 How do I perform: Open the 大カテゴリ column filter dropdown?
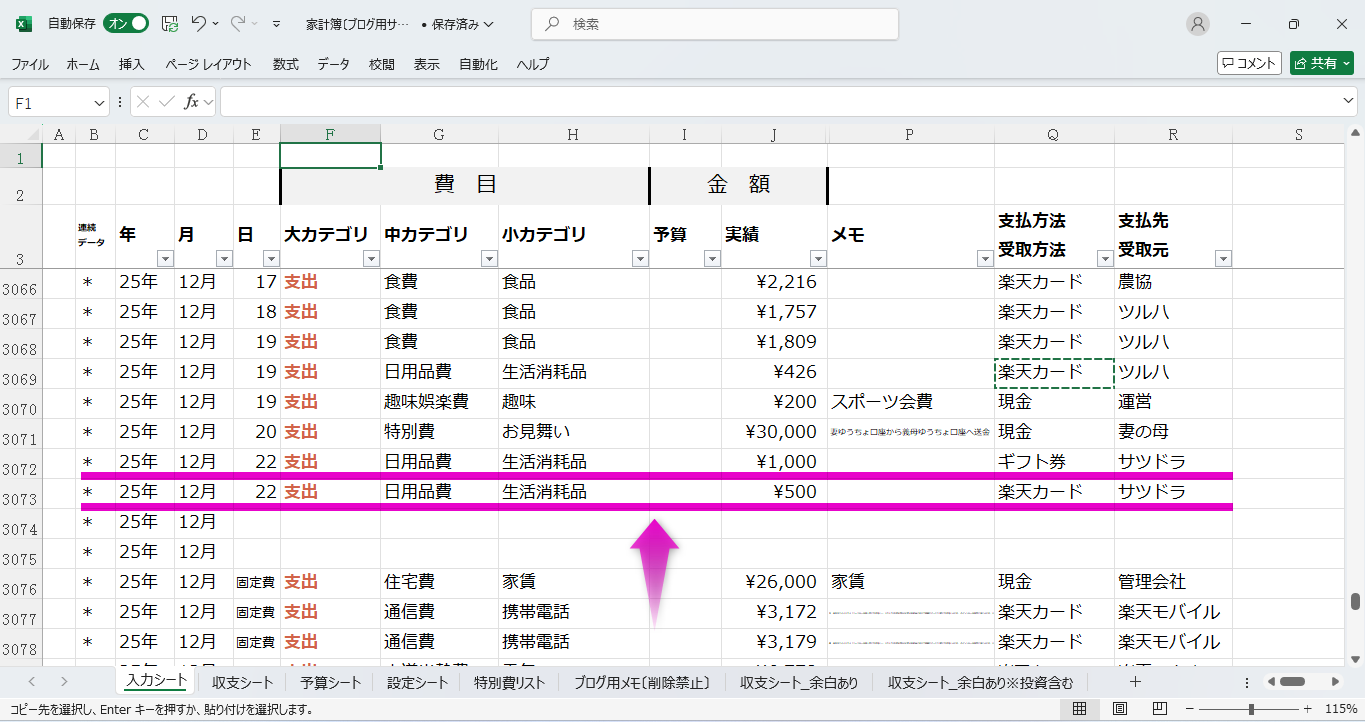[371, 259]
